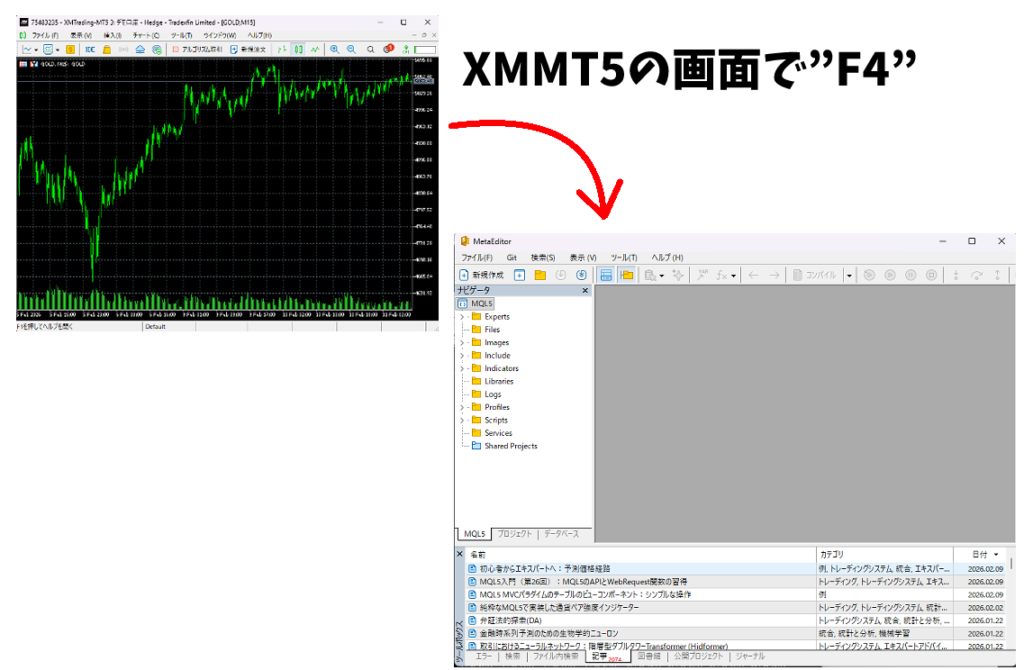This screenshot has width=1024, height=670.
Task: Click the new project plus icon in MetaEditor
Action: click(x=519, y=275)
